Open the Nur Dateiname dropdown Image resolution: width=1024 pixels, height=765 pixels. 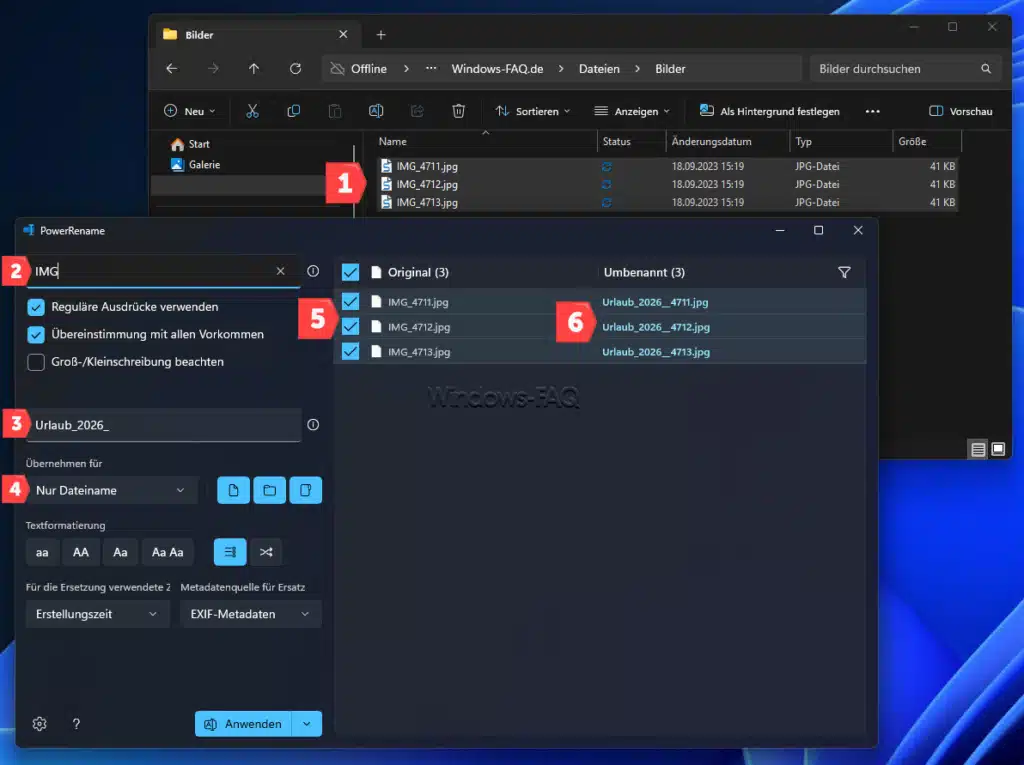point(111,490)
